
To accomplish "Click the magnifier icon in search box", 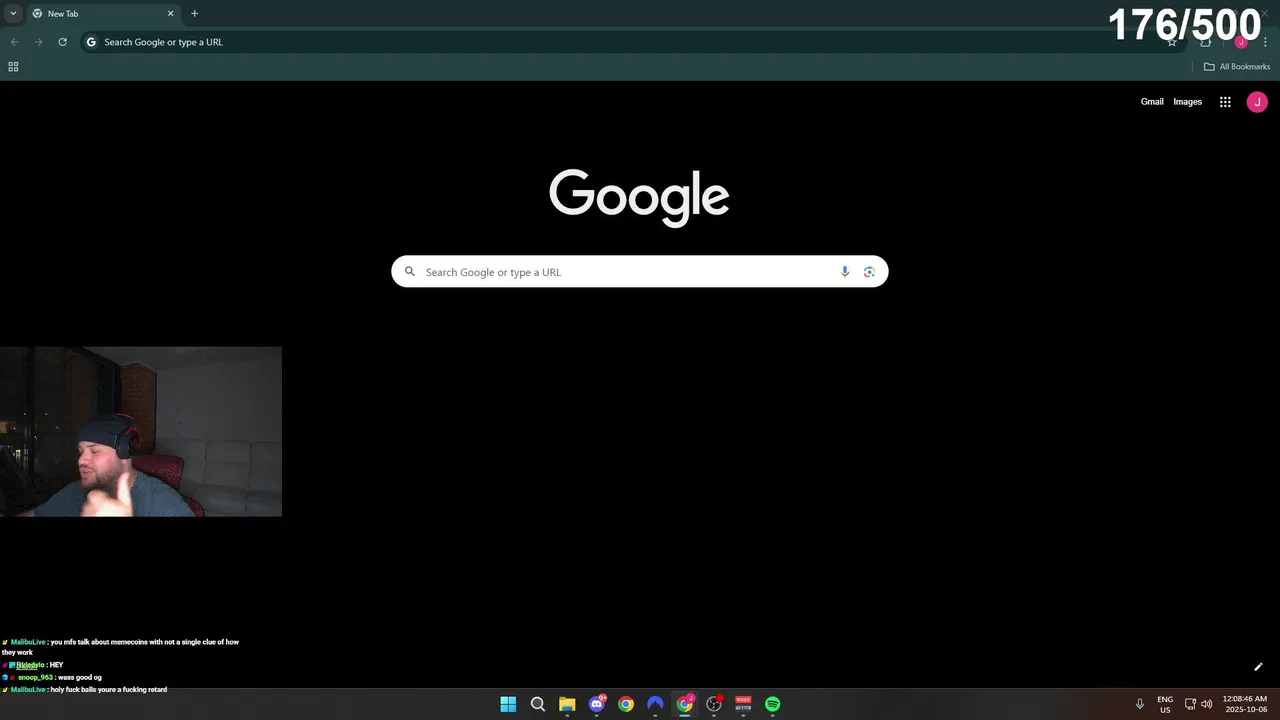I will tap(409, 272).
